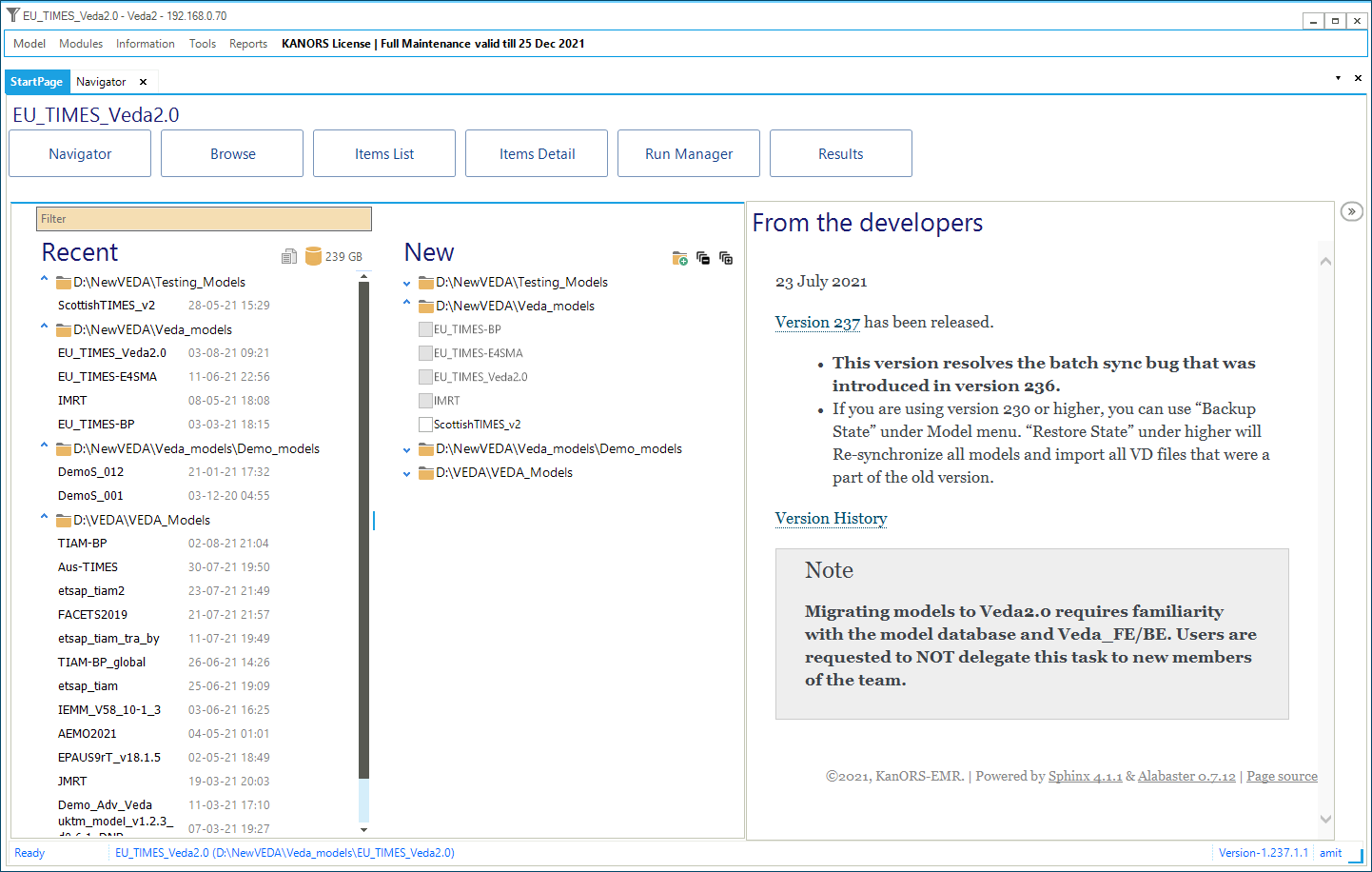
Task: Collapse the Veda_models folder under New
Action: coord(406,304)
